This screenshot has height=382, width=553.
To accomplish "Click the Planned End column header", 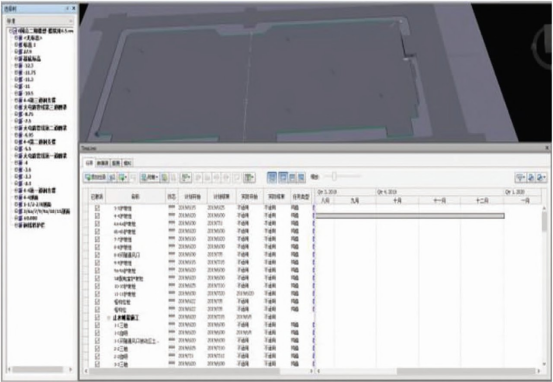I will [x=221, y=196].
